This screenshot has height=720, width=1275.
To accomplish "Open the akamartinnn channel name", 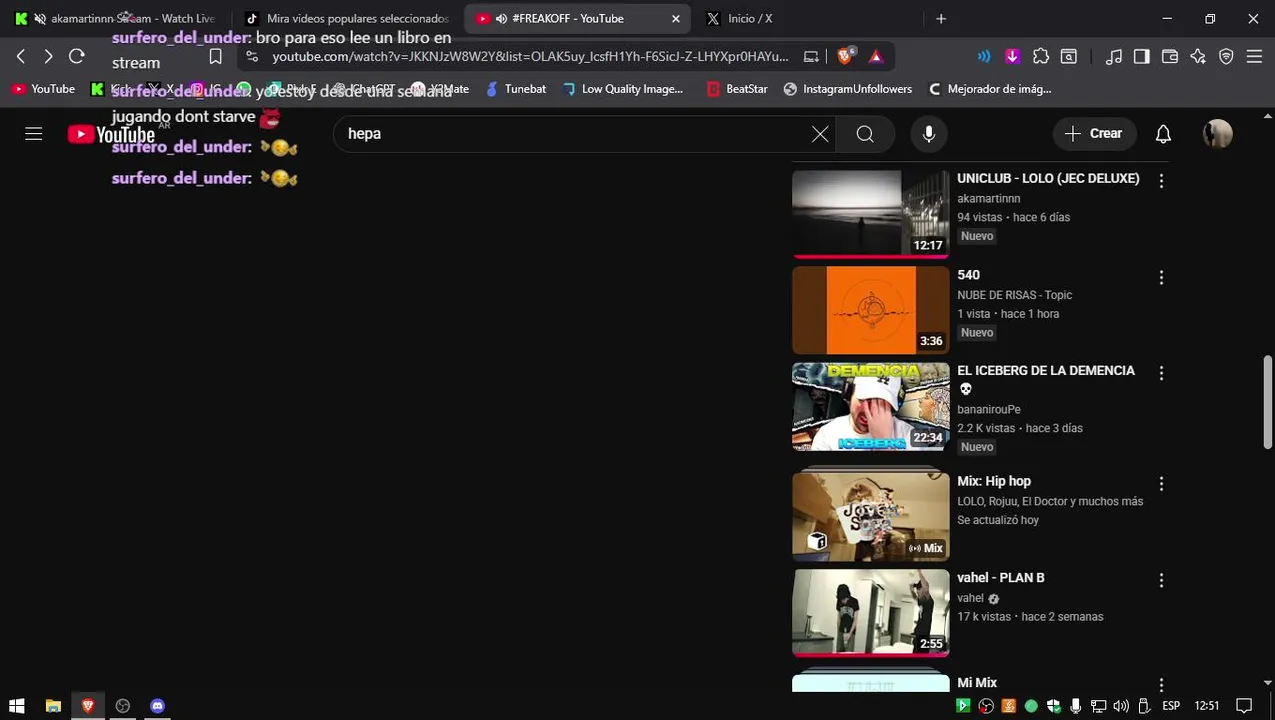I will (989, 199).
